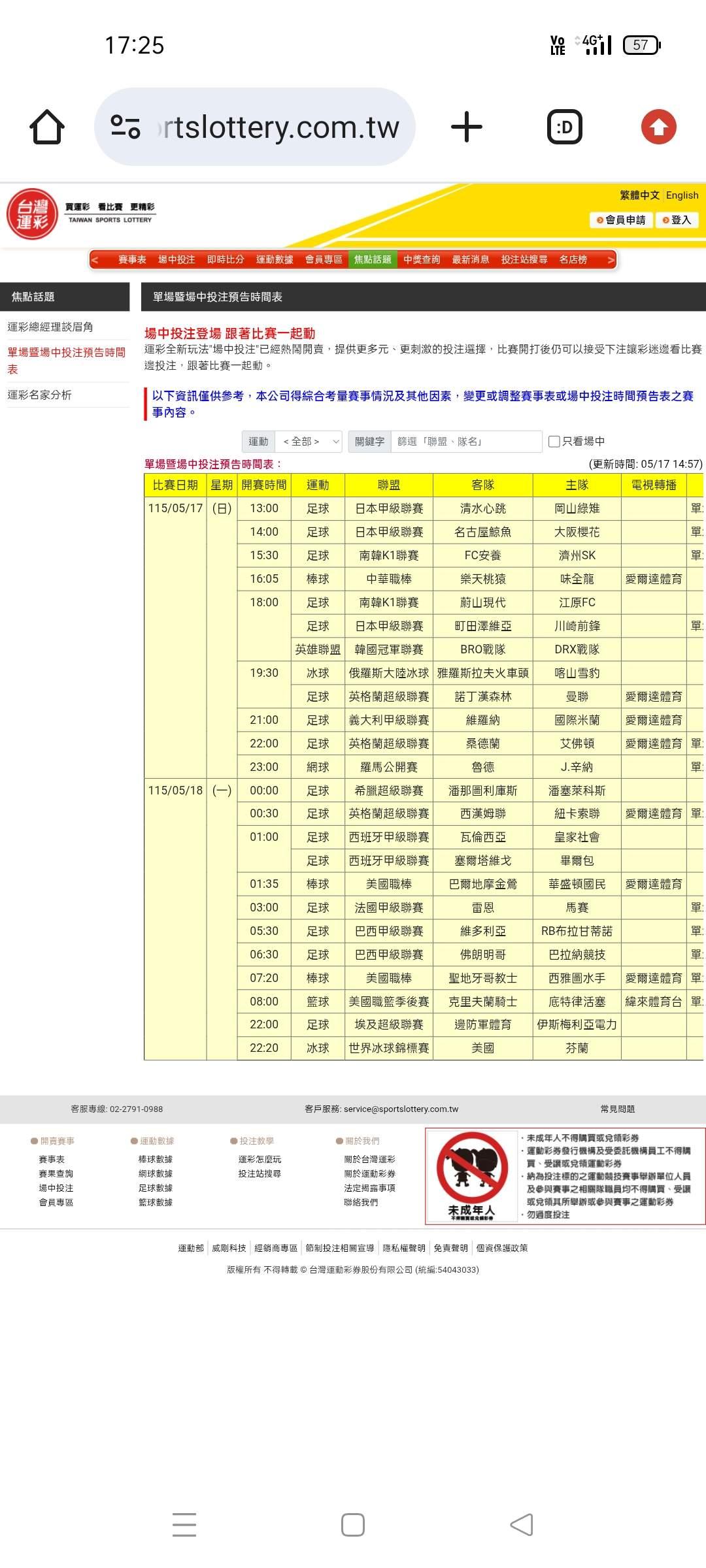Viewport: 706px width, 1568px height.
Task: Open 運彩總經理談眉角 sidebar link
Action: pyautogui.click(x=50, y=327)
